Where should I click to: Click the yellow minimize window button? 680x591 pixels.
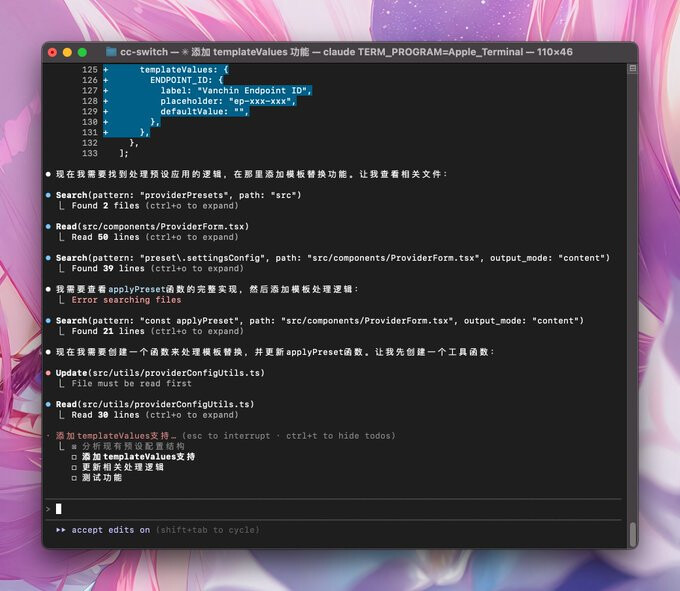pyautogui.click(x=67, y=52)
